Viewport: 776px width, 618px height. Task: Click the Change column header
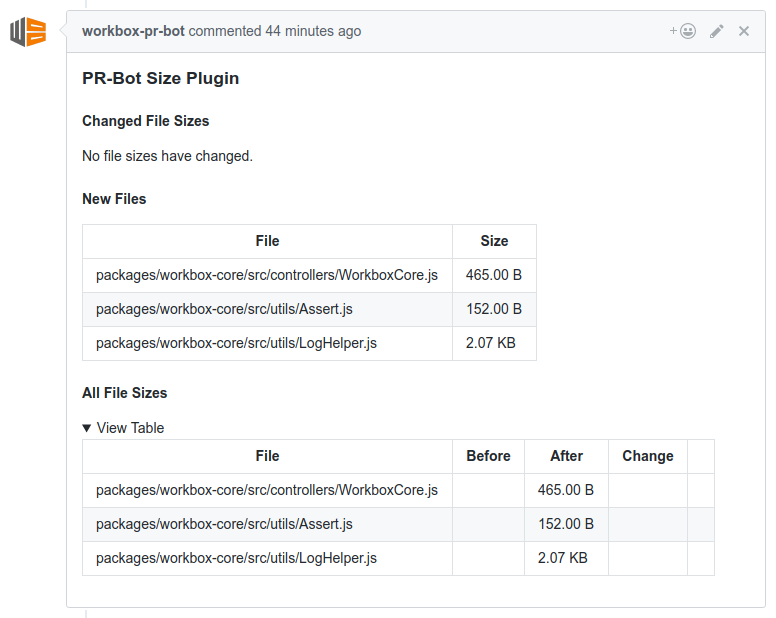(647, 456)
